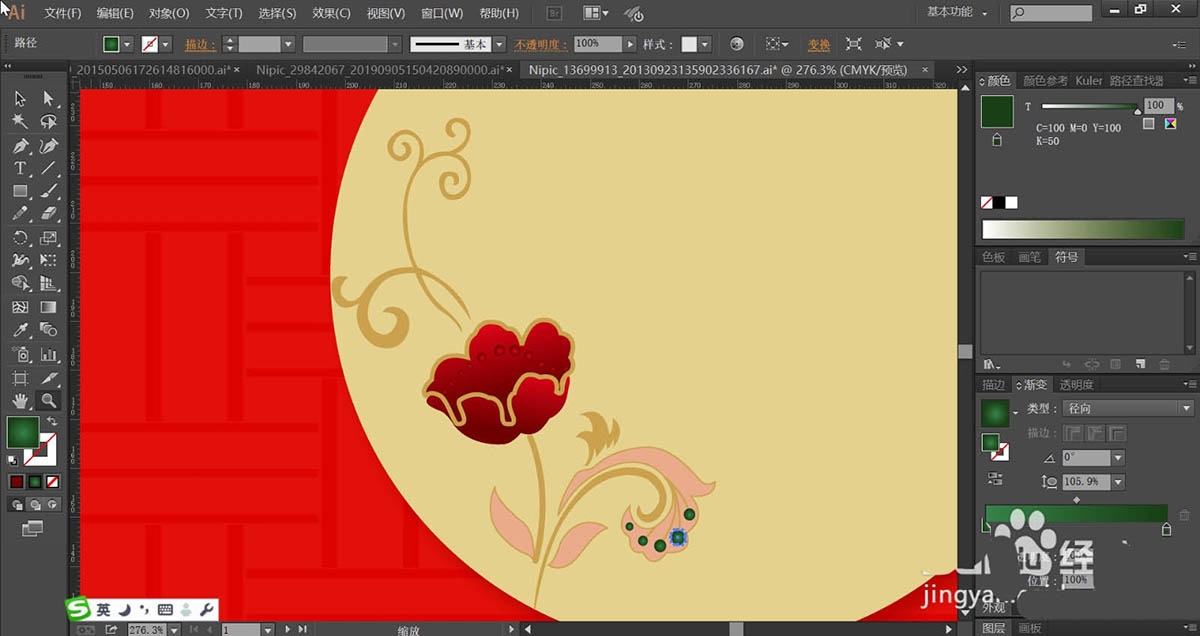This screenshot has width=1200, height=636.
Task: Expand the stroke weight dropdown
Action: [x=288, y=44]
